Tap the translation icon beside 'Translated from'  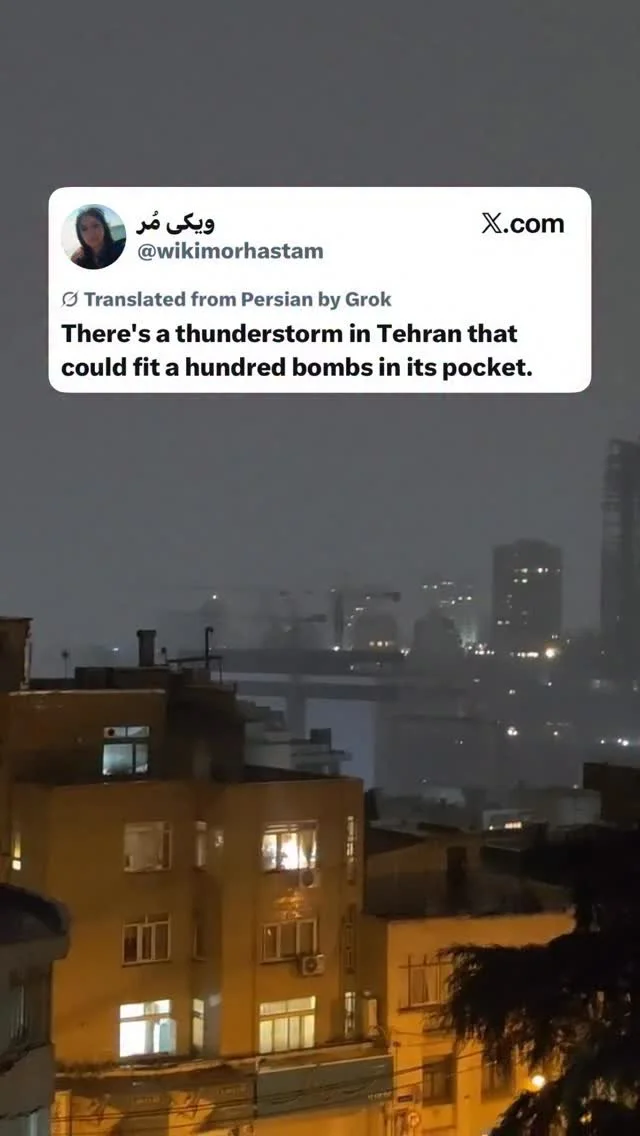(x=70, y=299)
